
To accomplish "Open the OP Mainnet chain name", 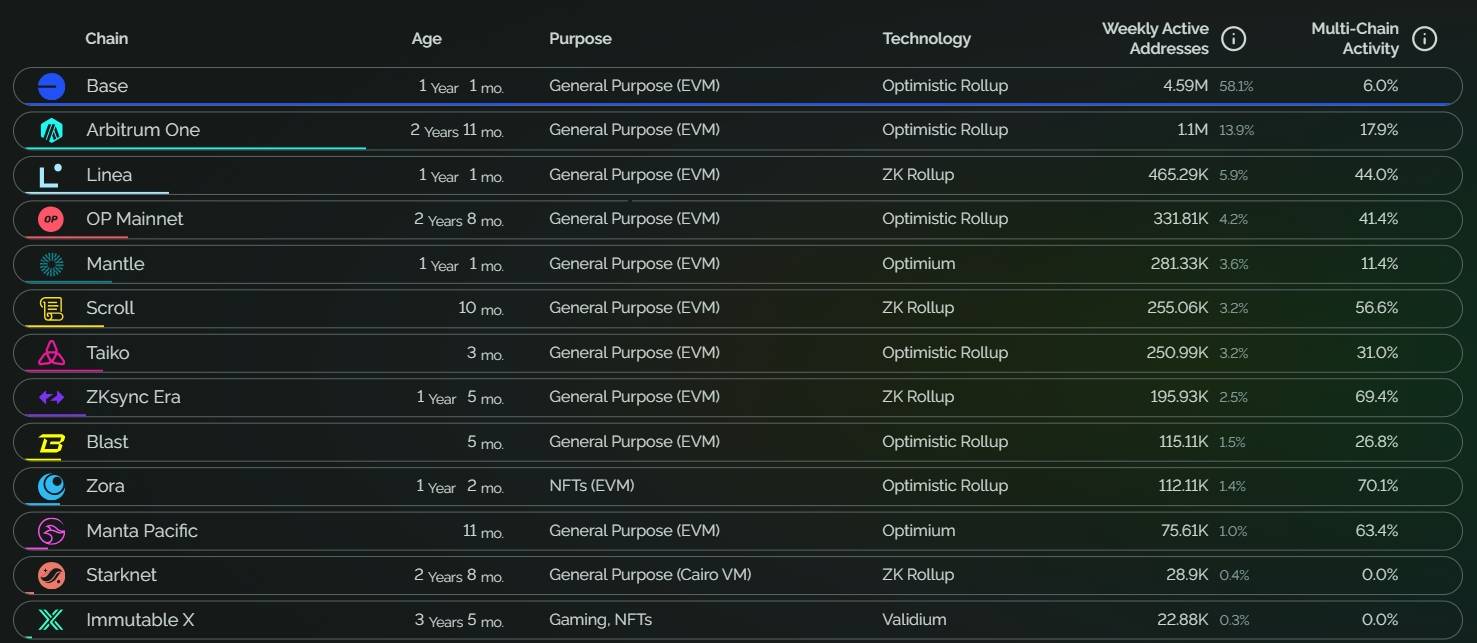I will pos(135,219).
